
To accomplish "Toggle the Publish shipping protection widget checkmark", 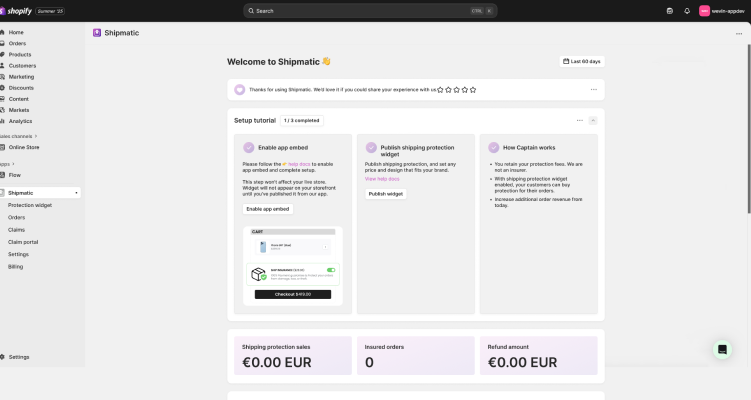I will coord(371,148).
